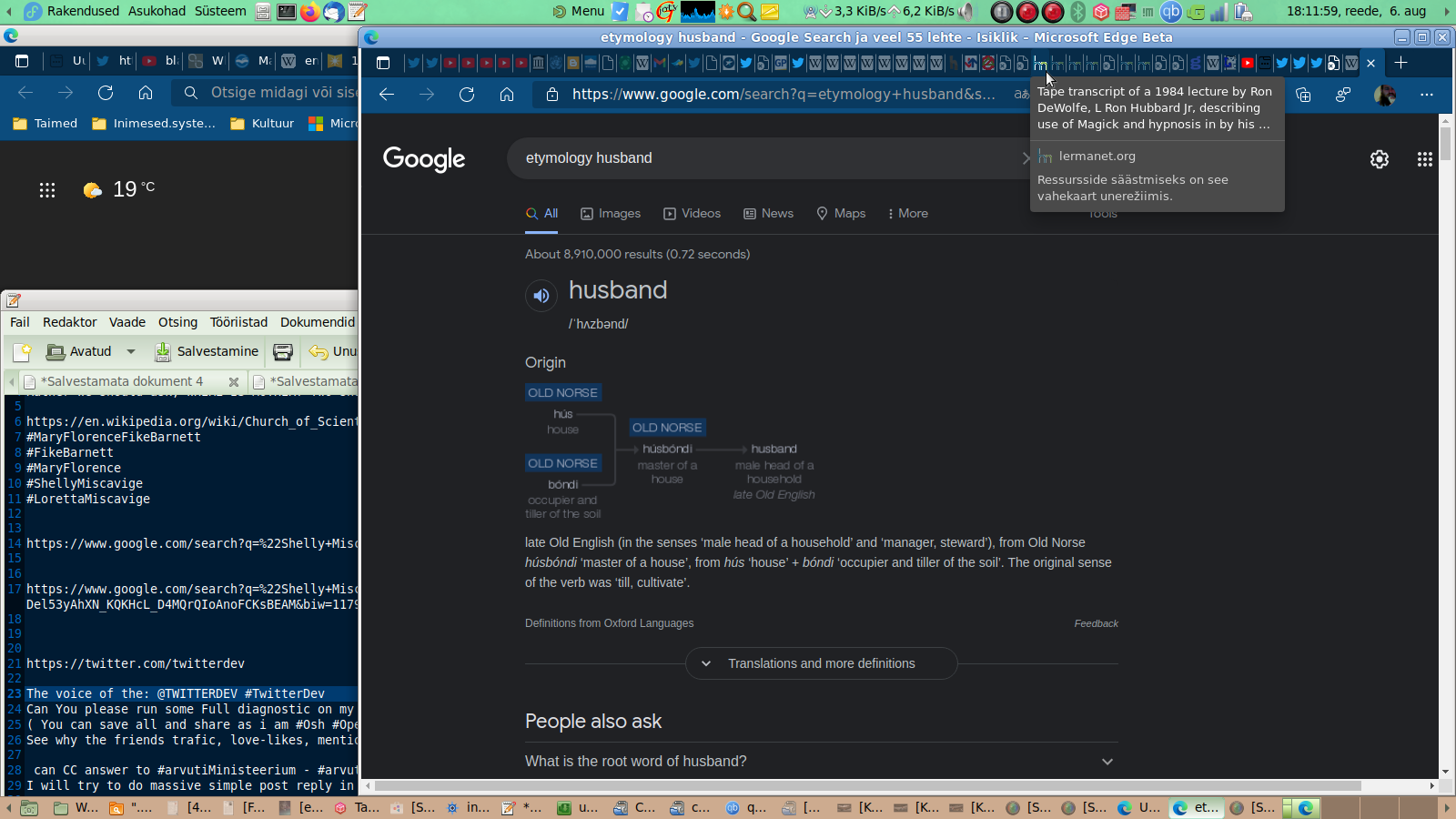Open the Redaktor menu in text editor

click(x=70, y=322)
